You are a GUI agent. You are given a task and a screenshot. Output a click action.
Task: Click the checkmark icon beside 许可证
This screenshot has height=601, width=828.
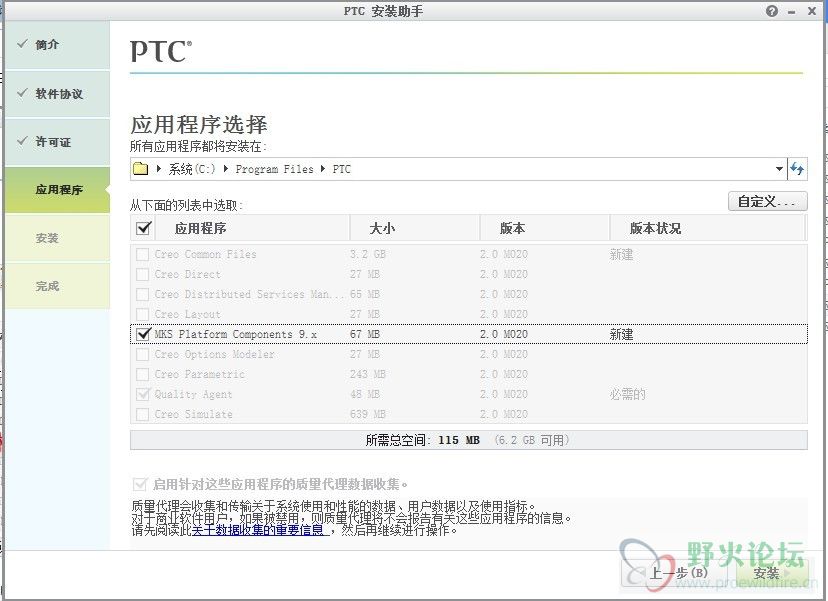[22, 140]
